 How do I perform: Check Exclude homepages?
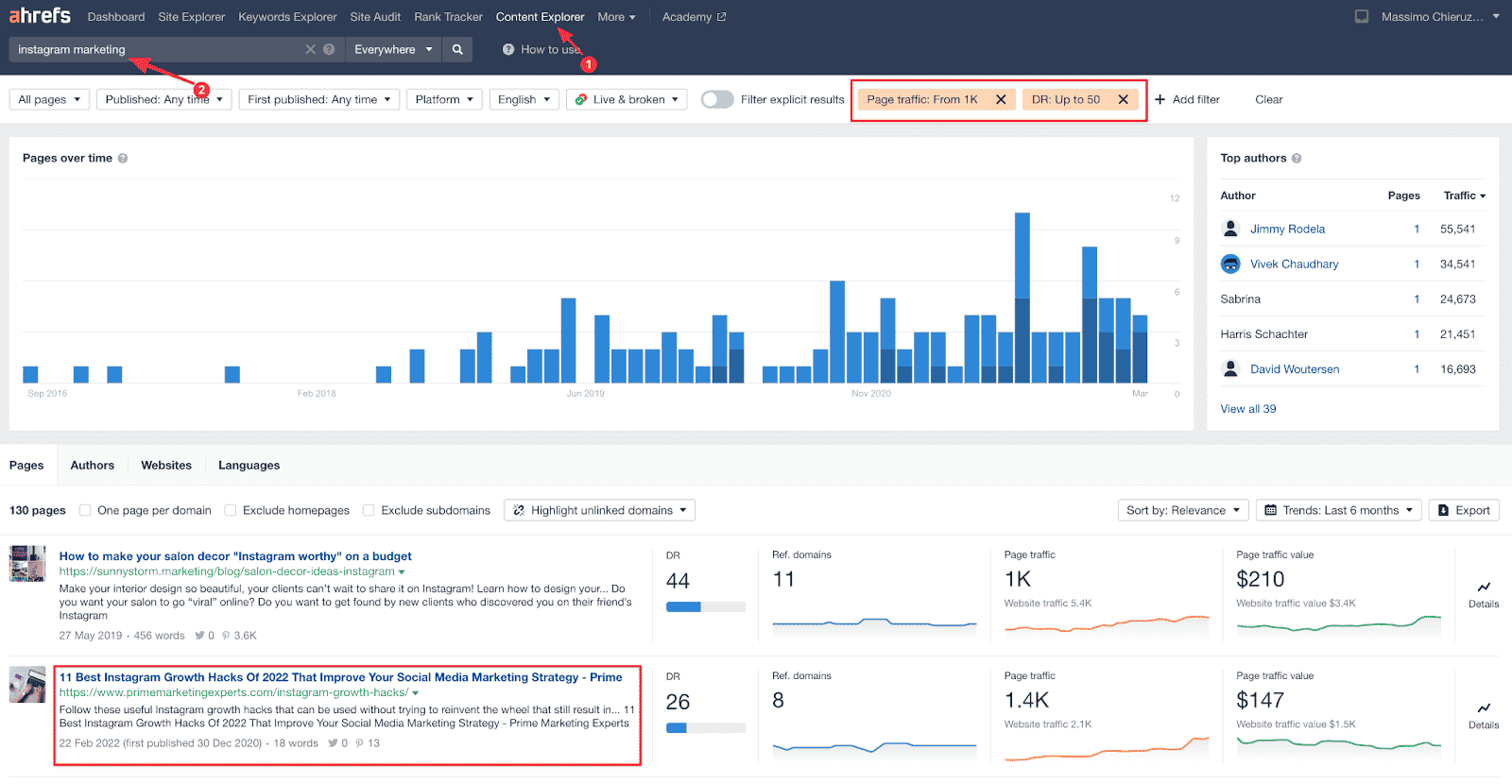(231, 510)
